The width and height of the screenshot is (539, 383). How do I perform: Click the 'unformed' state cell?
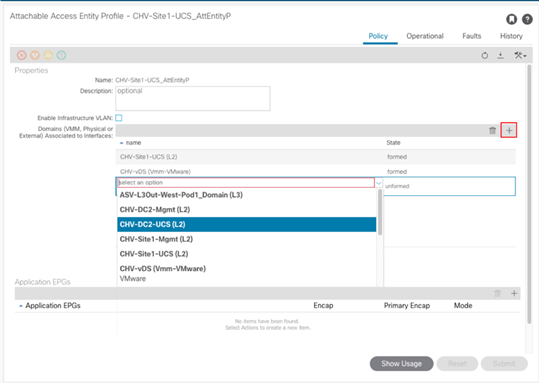pos(397,186)
